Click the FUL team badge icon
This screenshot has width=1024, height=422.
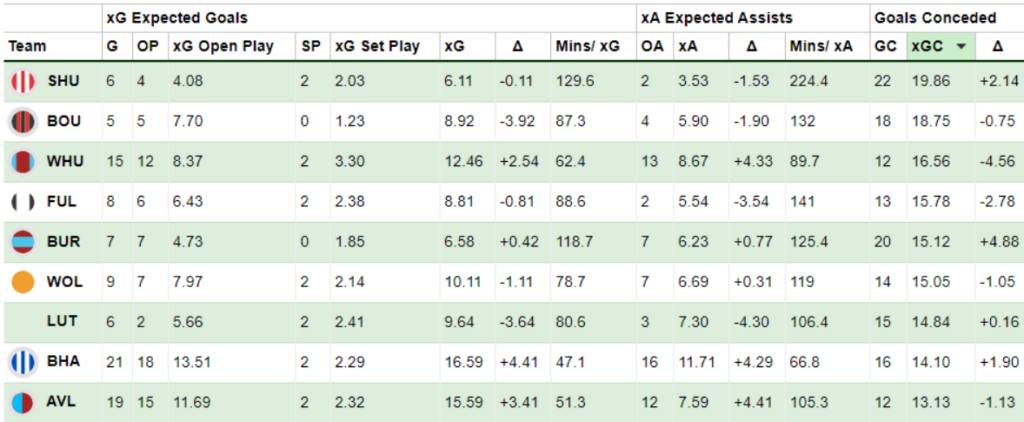pos(23,202)
